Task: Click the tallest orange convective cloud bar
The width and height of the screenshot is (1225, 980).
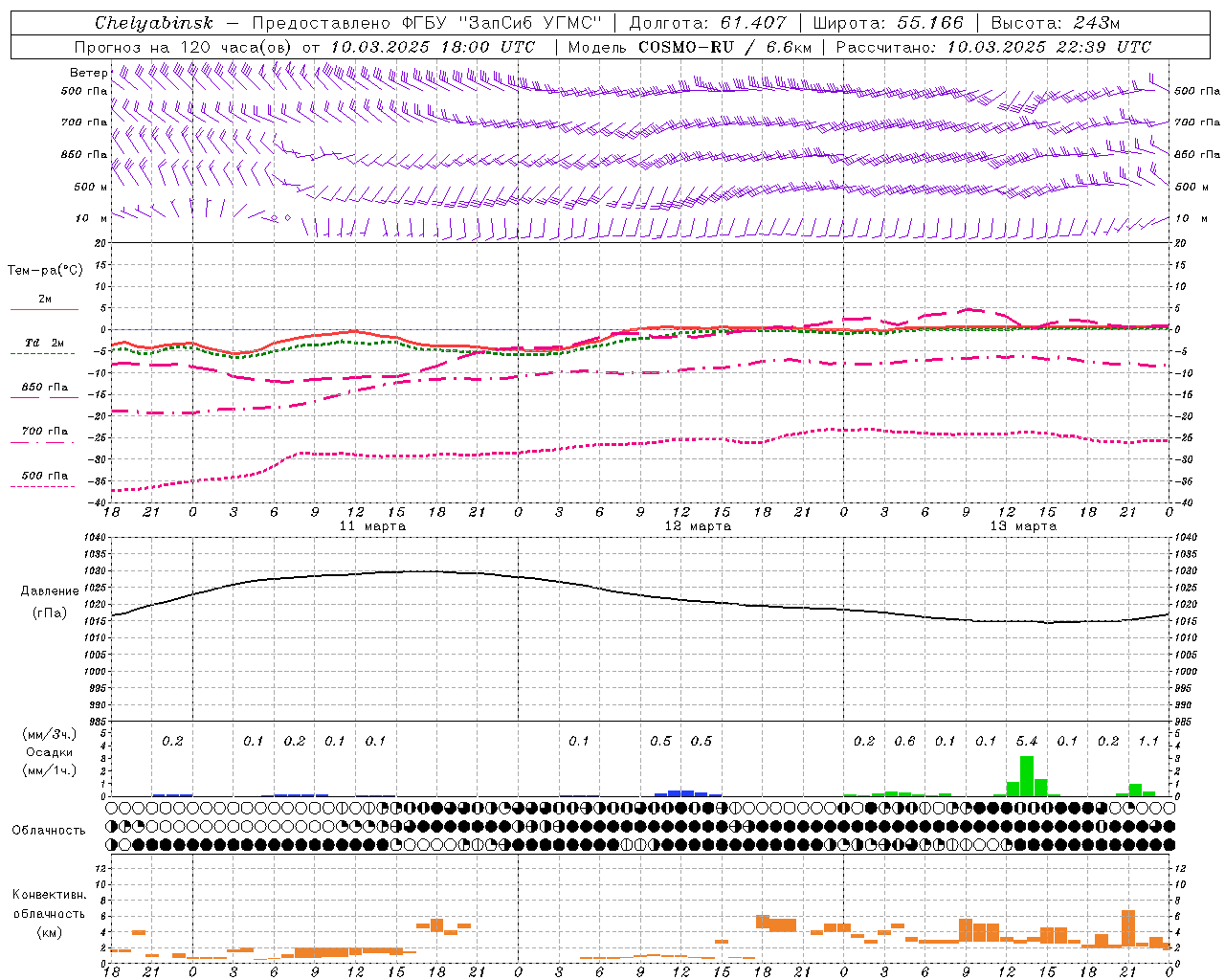Action: 1128,928
